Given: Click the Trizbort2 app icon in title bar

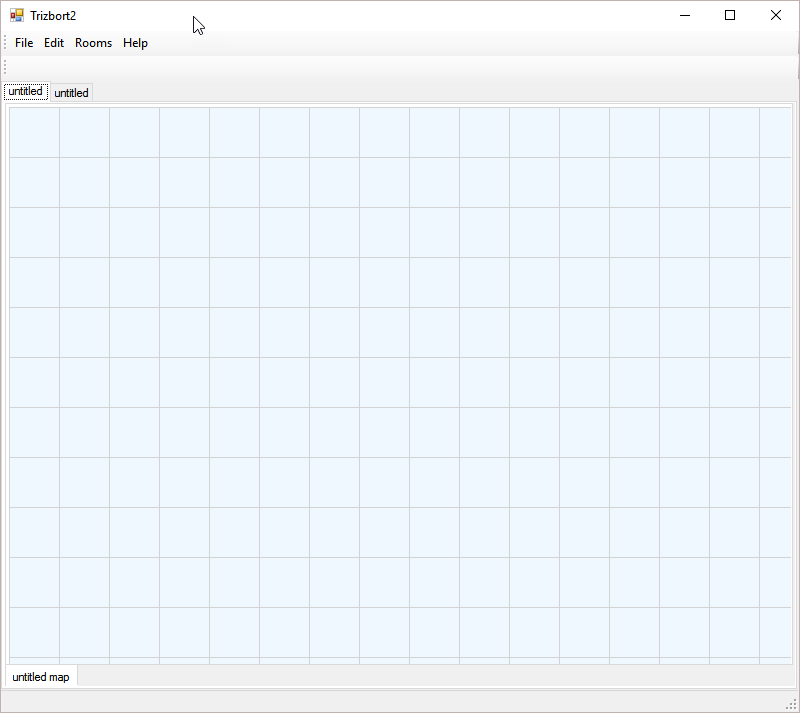Looking at the screenshot, I should [x=17, y=15].
